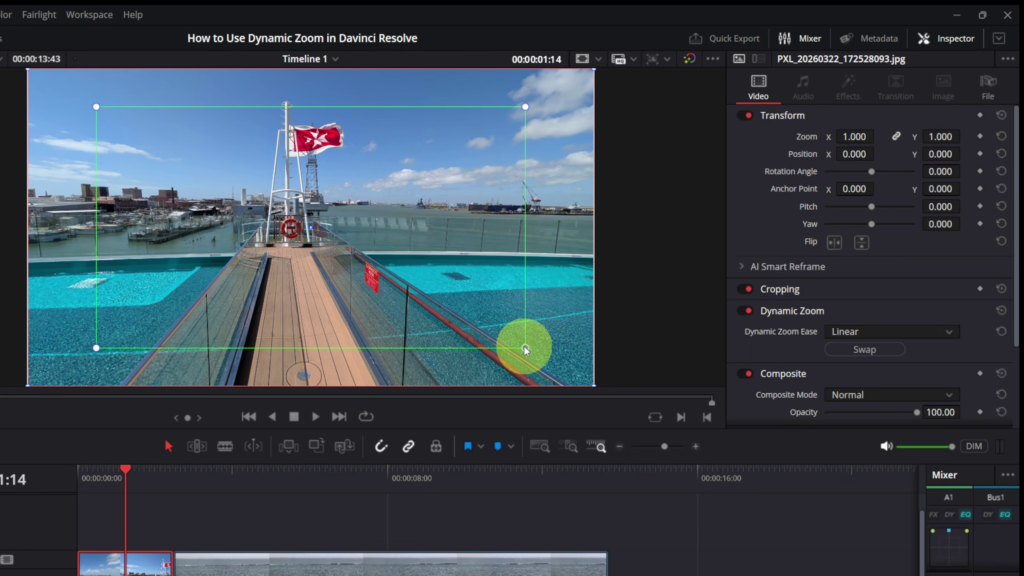Select first timeline clip thumbnail

point(125,564)
